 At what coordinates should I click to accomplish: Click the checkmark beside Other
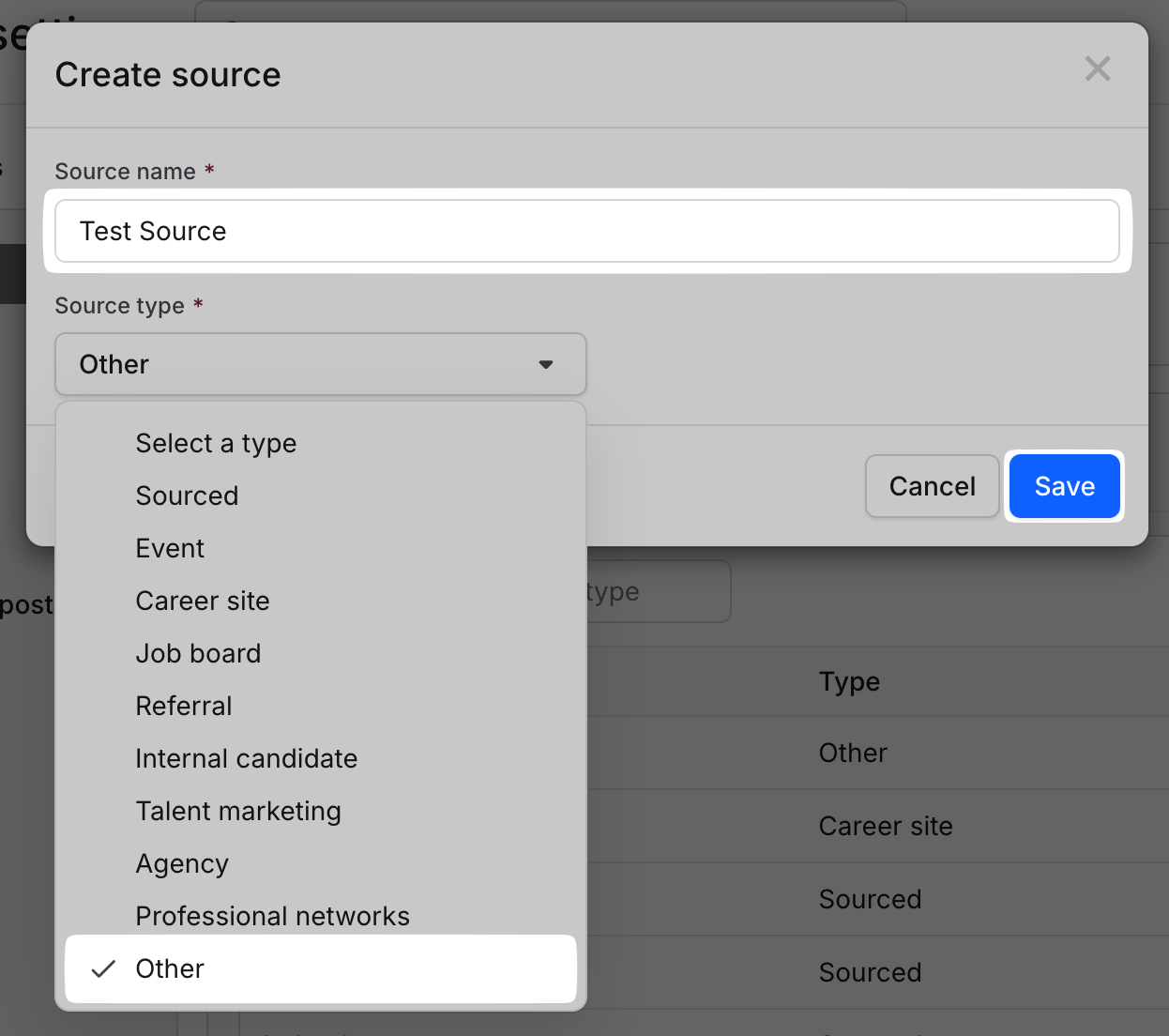[103, 968]
